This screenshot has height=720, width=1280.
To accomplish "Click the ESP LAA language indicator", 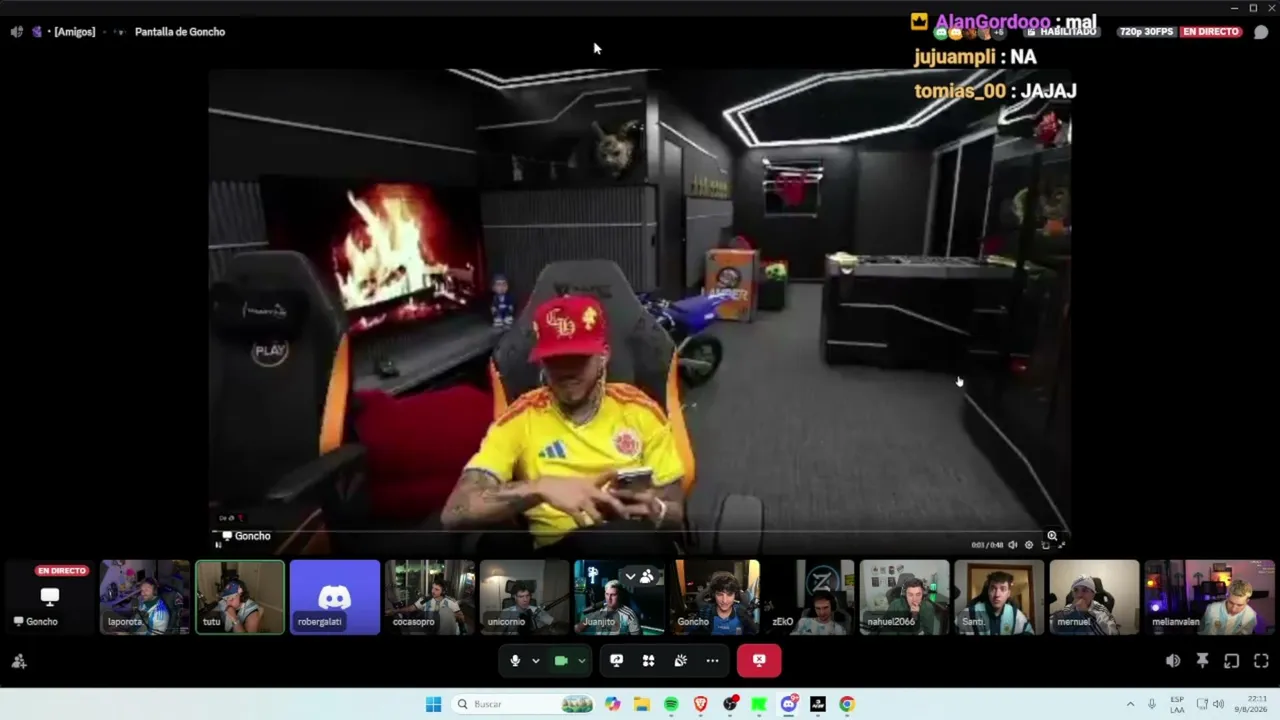I will point(1177,704).
